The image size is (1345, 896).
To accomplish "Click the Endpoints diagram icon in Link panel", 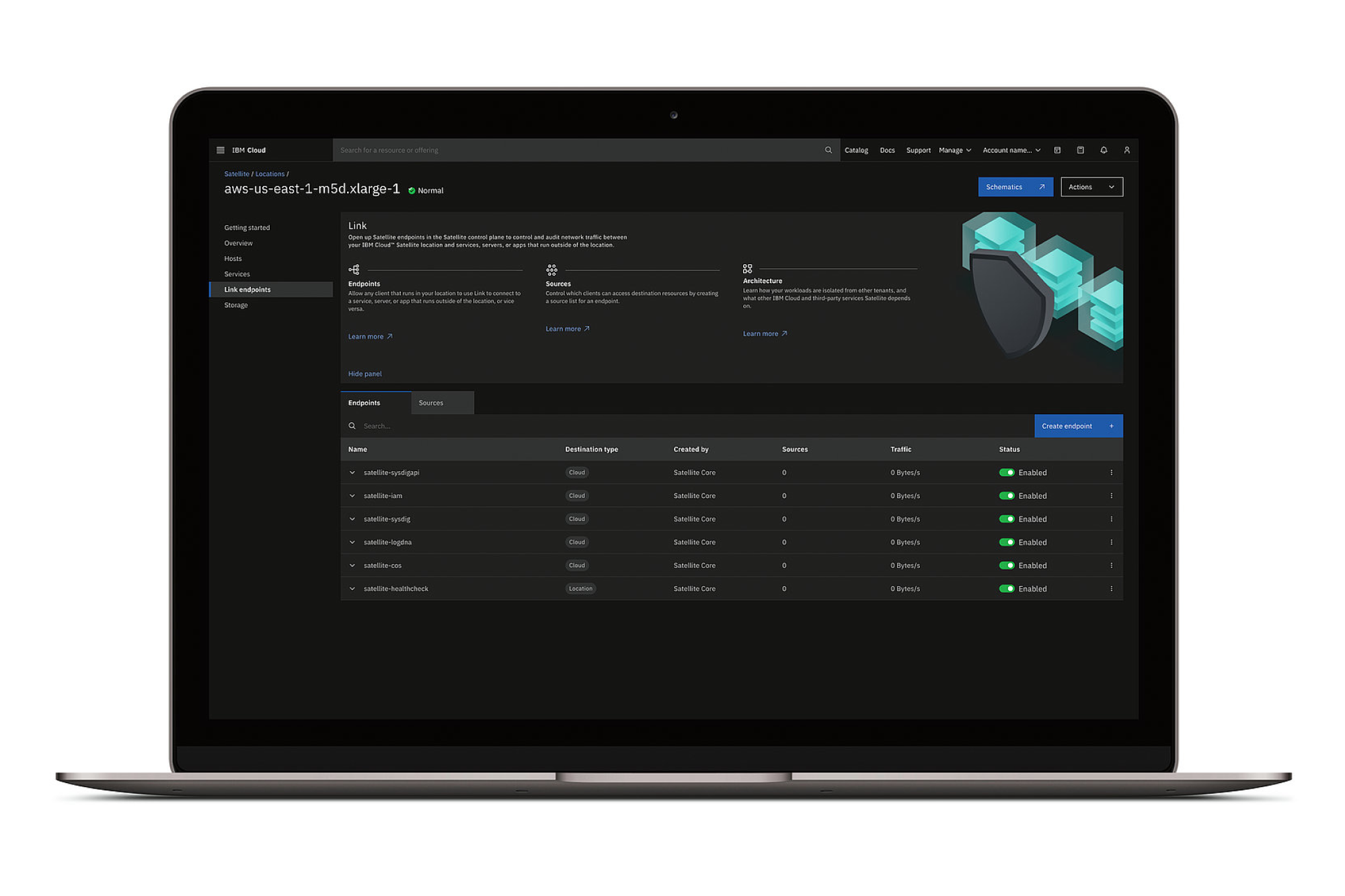I will (x=354, y=270).
